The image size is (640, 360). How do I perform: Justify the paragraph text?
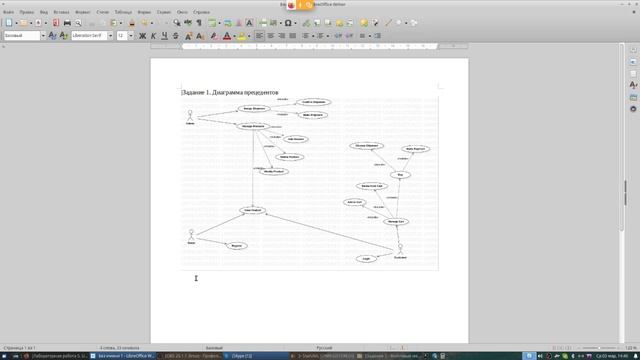pos(293,36)
